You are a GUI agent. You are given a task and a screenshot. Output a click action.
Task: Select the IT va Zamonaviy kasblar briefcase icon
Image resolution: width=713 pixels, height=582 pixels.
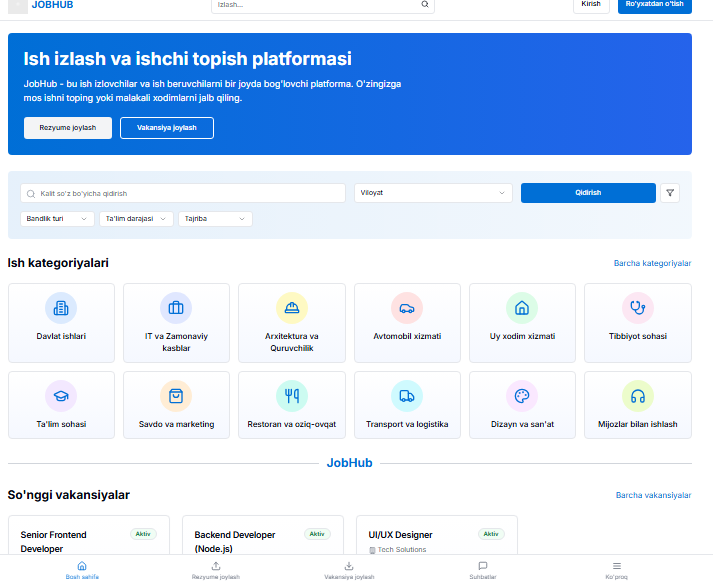coord(176,308)
